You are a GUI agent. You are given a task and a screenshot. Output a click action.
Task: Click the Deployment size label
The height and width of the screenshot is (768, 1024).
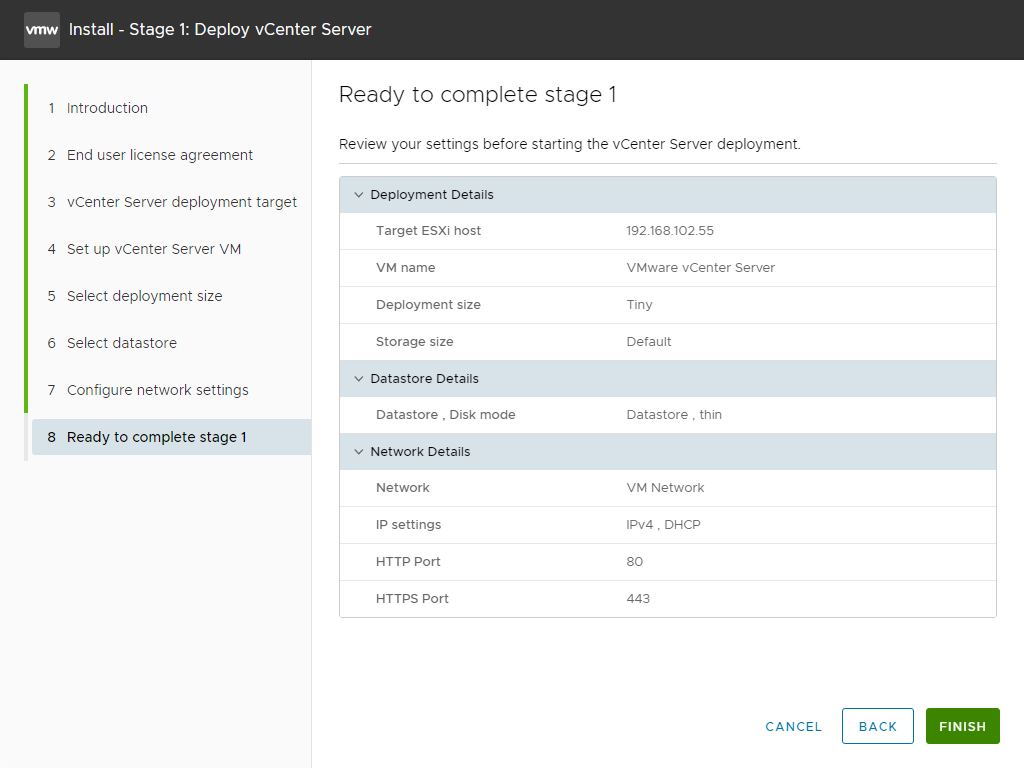428,305
